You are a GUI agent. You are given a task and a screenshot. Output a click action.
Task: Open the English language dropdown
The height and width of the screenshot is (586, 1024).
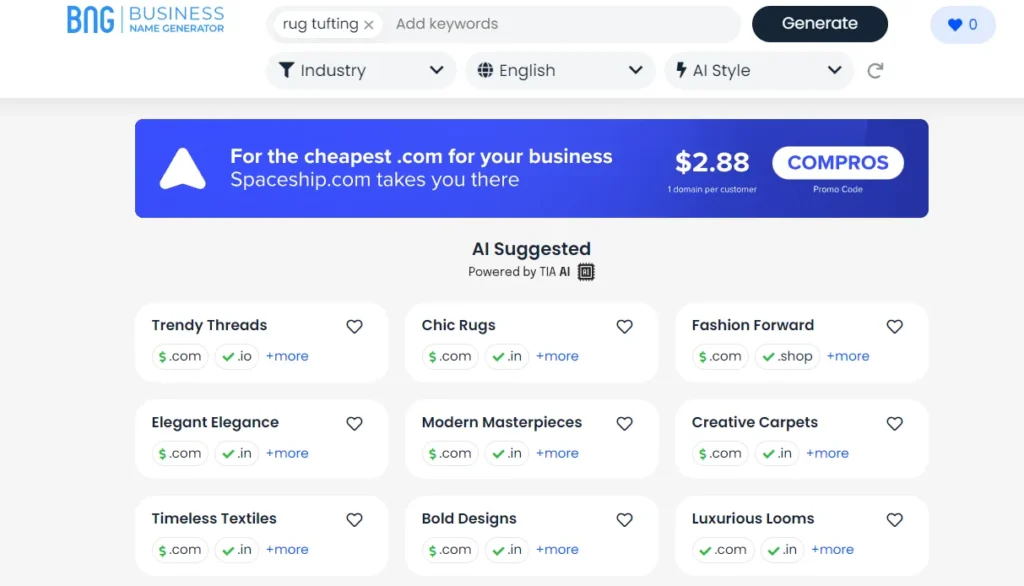pos(560,71)
